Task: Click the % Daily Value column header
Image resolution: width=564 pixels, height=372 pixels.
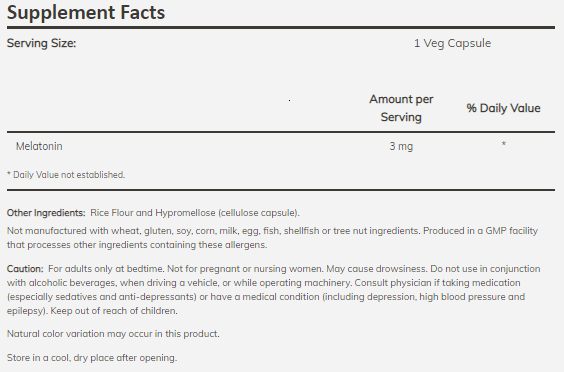Action: tap(503, 108)
